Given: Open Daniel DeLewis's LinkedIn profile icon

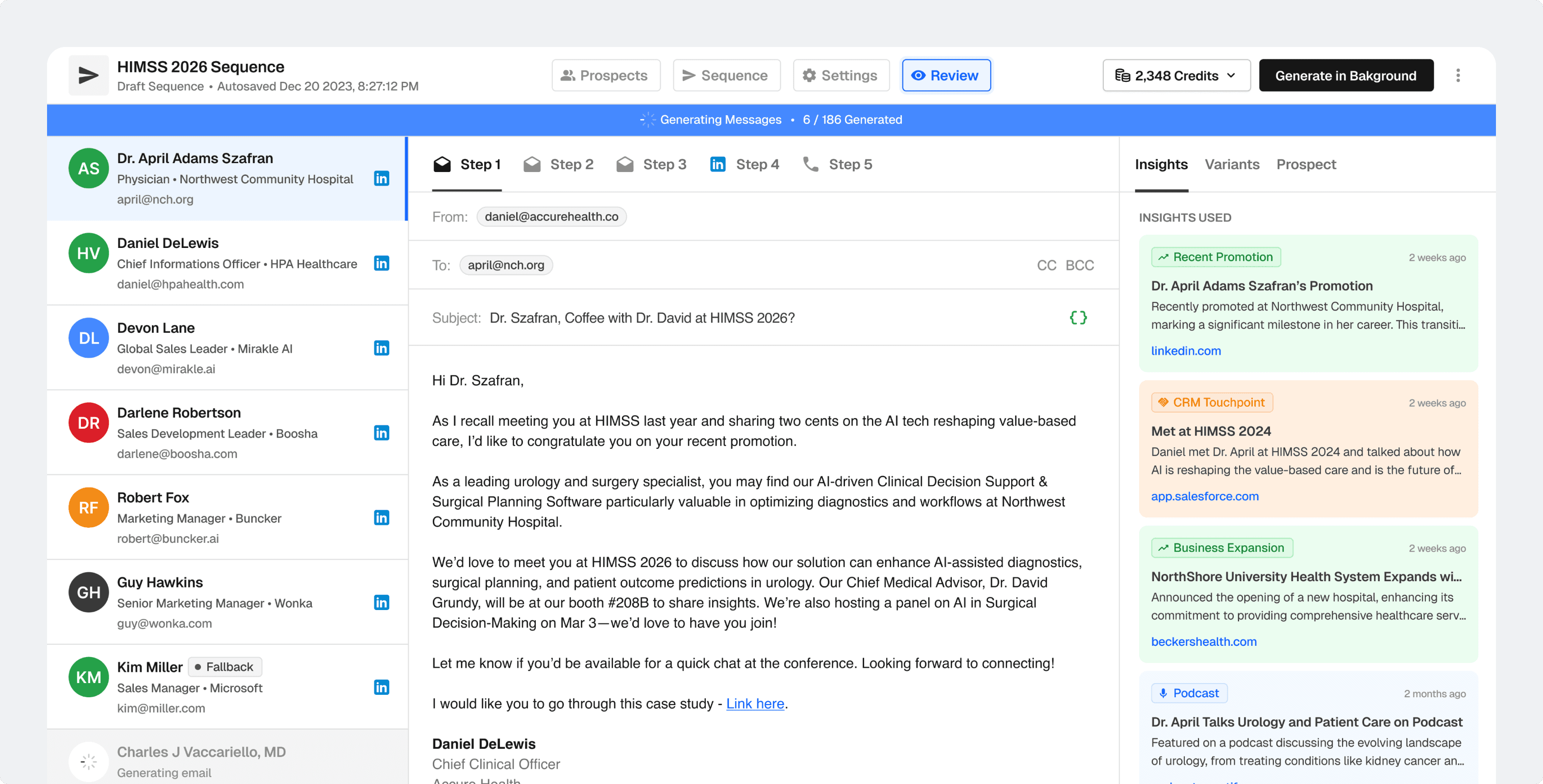Looking at the screenshot, I should click(381, 264).
